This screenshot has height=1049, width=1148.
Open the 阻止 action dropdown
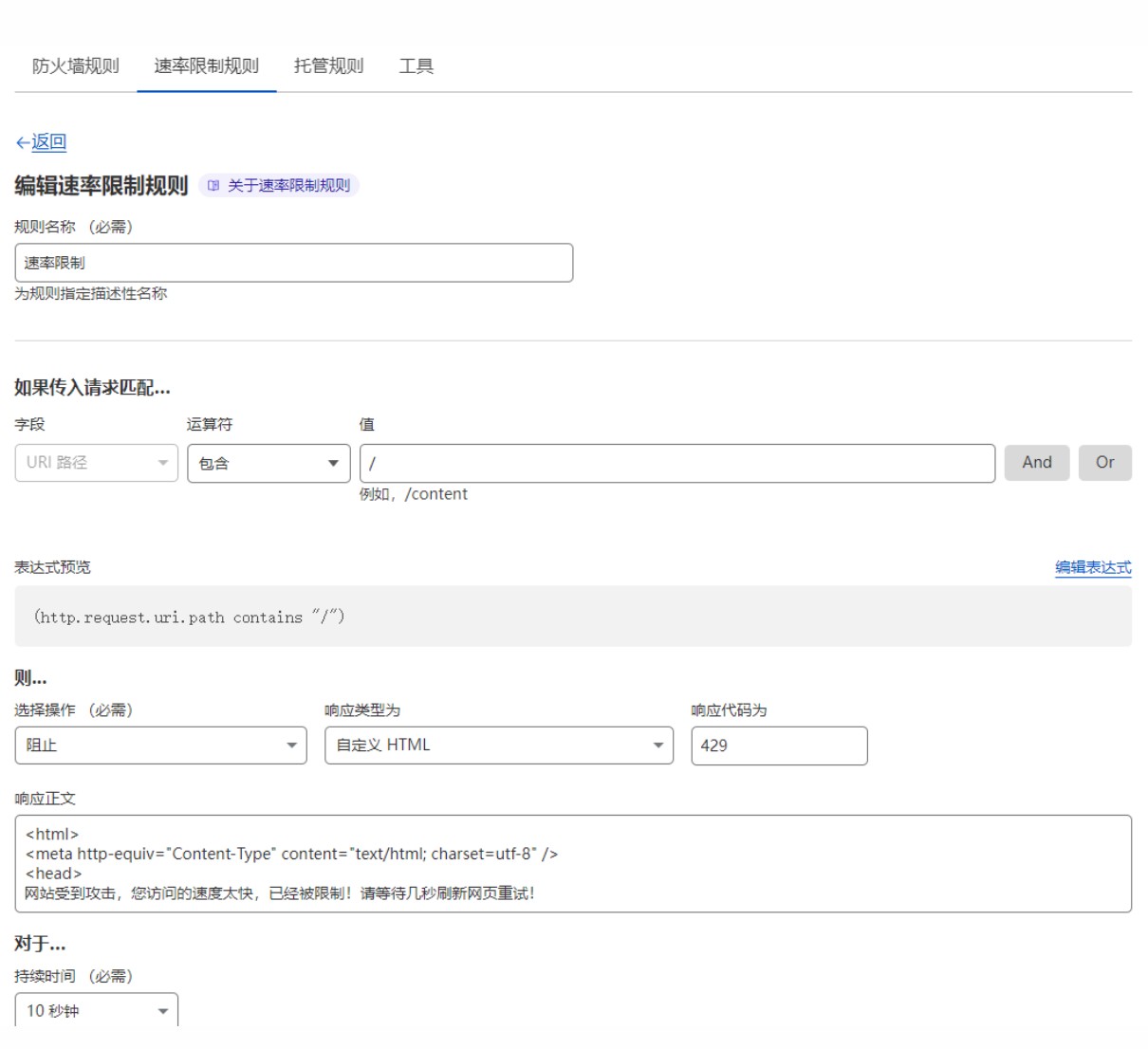pos(160,745)
